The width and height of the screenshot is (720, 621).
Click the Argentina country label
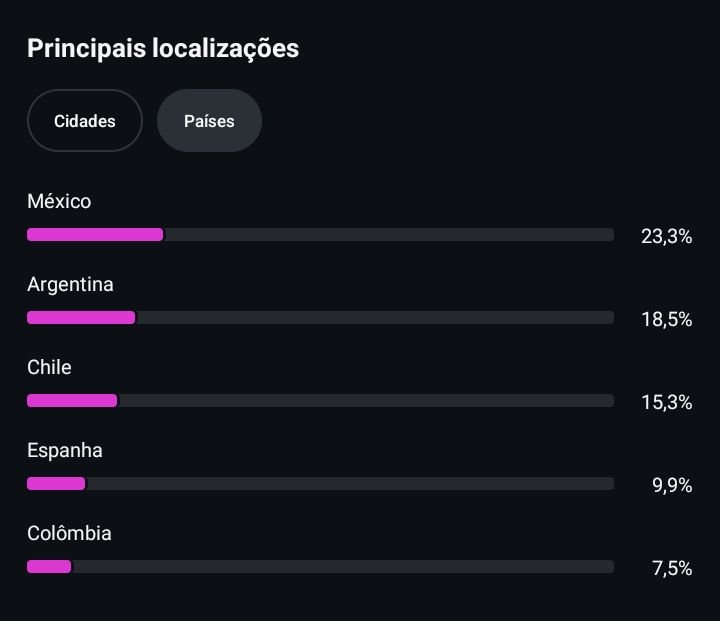(x=70, y=284)
